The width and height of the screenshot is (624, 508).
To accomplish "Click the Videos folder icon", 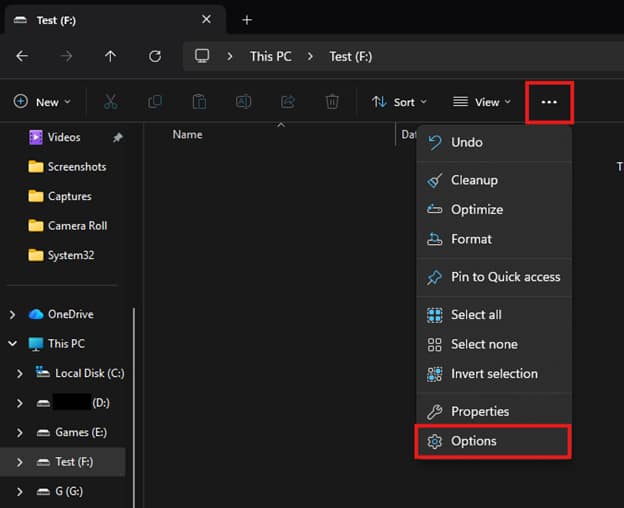I will point(36,137).
